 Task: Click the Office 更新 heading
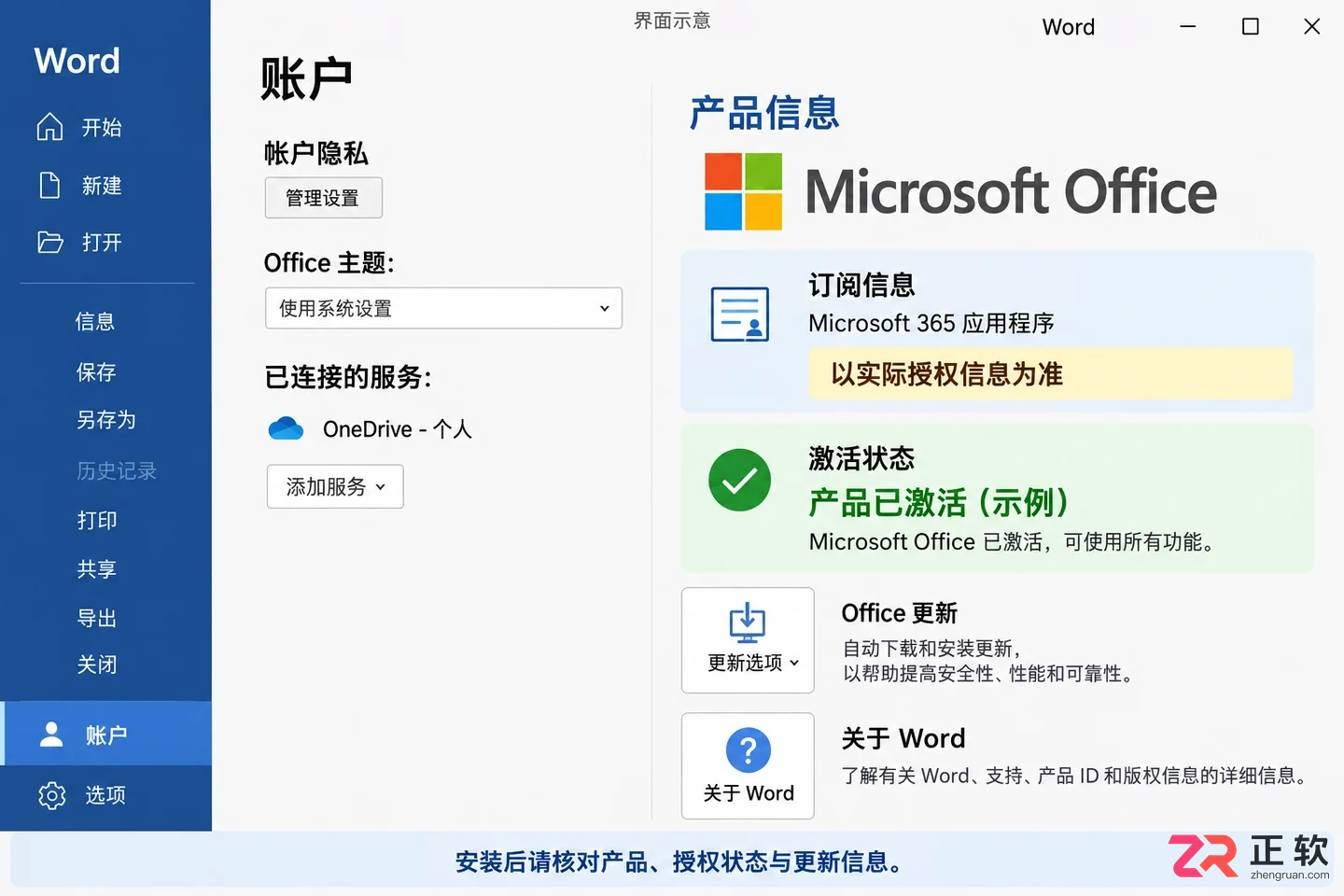899,613
